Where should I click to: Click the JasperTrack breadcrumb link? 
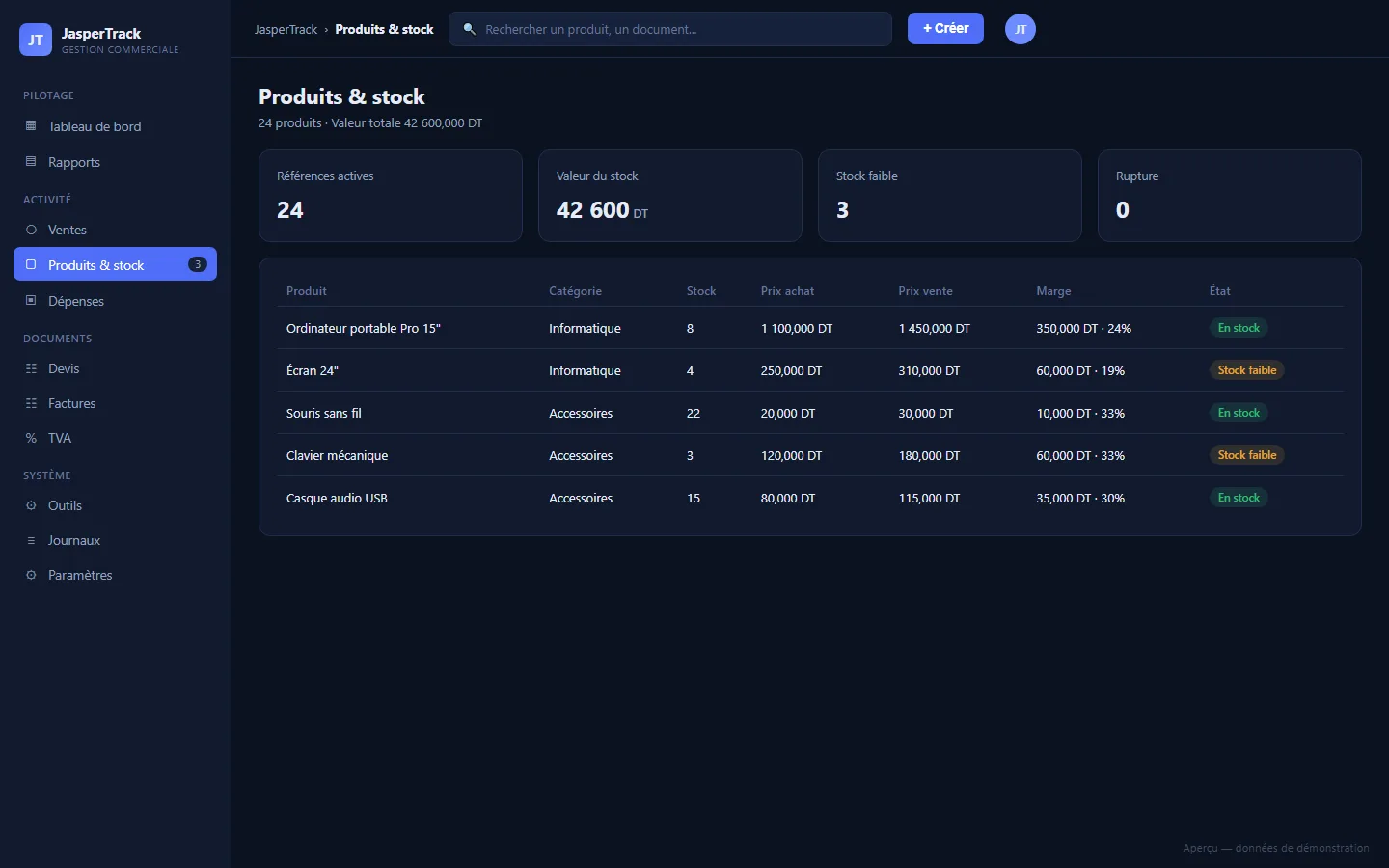point(286,29)
